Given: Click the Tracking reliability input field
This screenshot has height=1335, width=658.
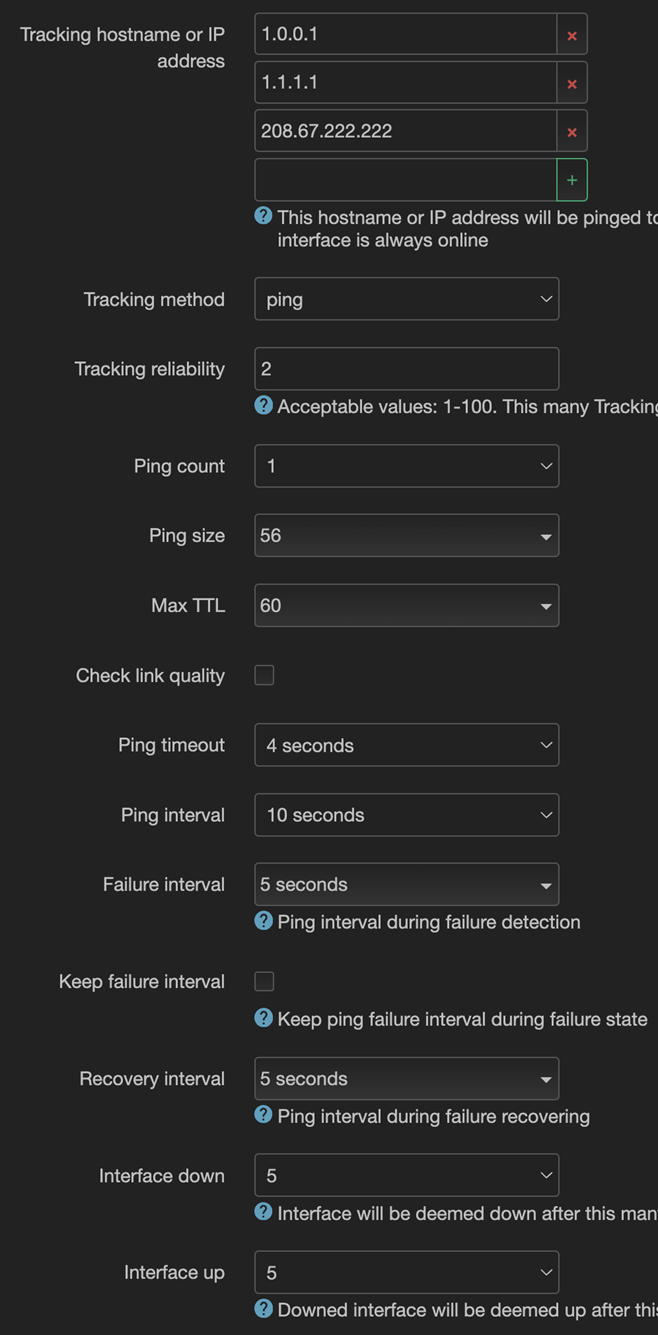Looking at the screenshot, I should (x=406, y=369).
